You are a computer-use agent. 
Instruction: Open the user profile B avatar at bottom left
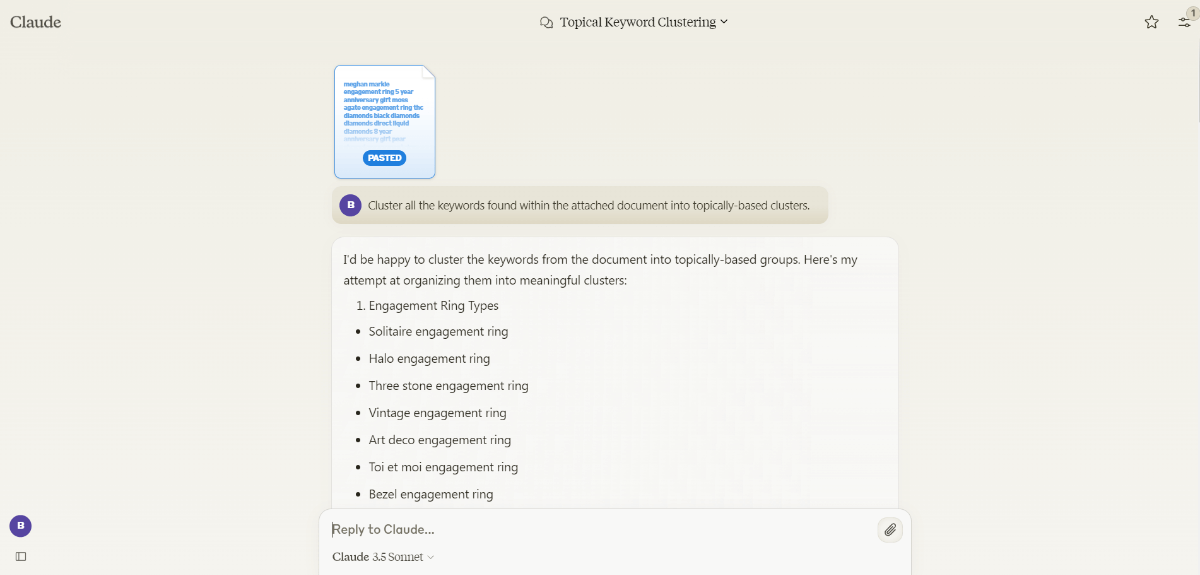click(x=20, y=526)
